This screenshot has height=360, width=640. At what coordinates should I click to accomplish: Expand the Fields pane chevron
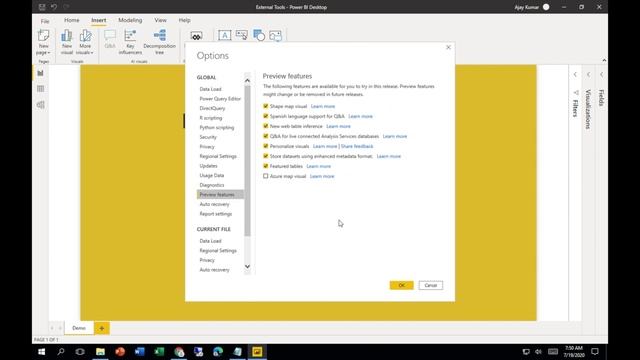coord(601,75)
